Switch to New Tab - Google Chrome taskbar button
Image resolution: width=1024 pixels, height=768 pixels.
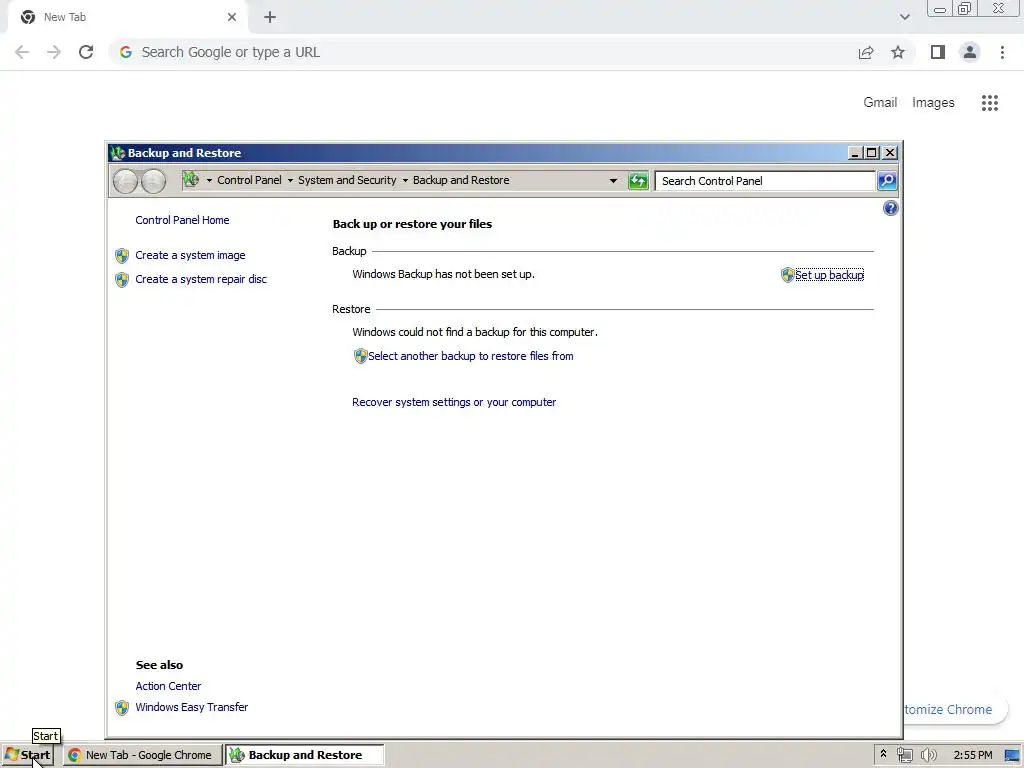pos(142,755)
